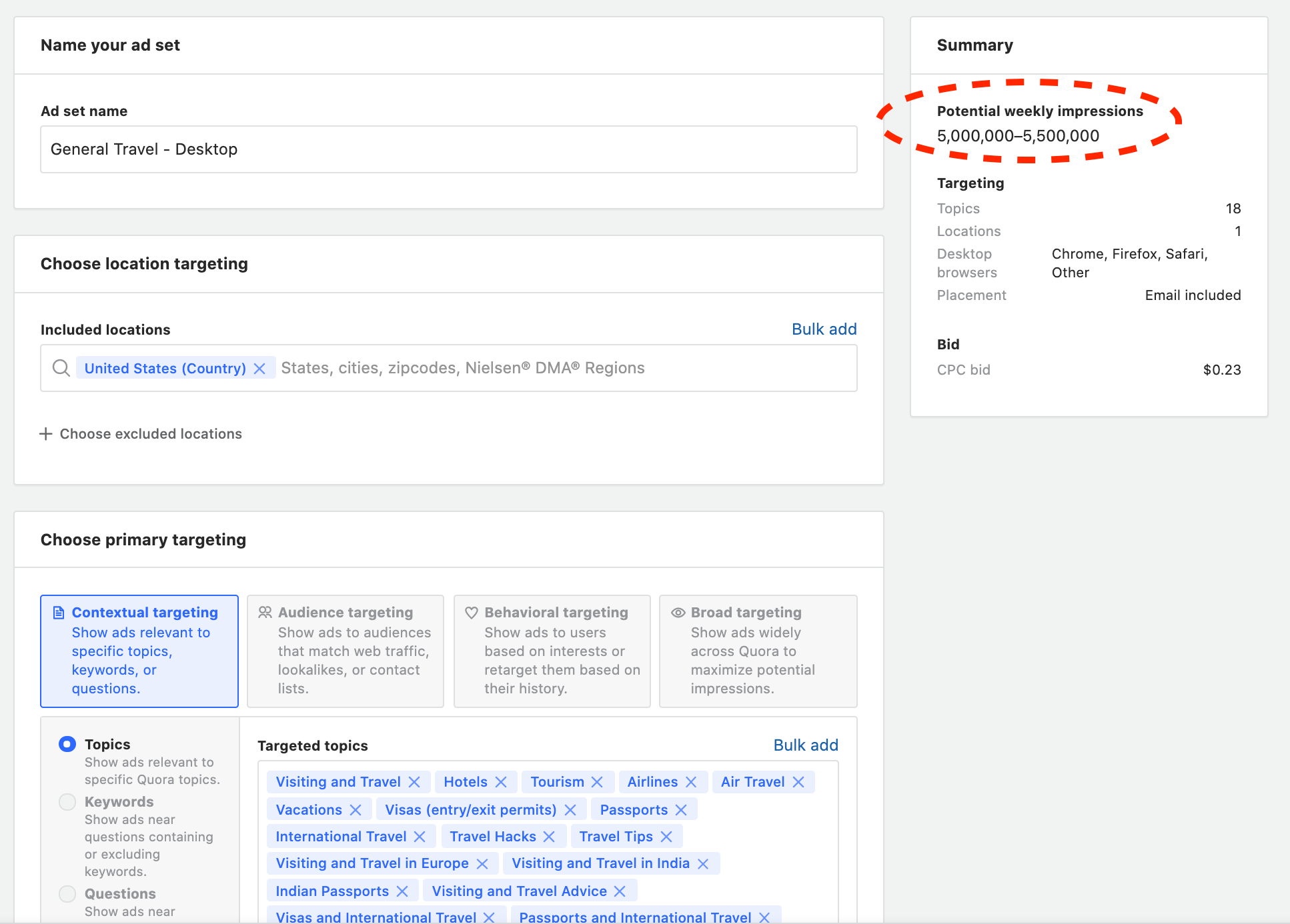Choose the Audience targeting option
The width and height of the screenshot is (1290, 924).
[345, 651]
